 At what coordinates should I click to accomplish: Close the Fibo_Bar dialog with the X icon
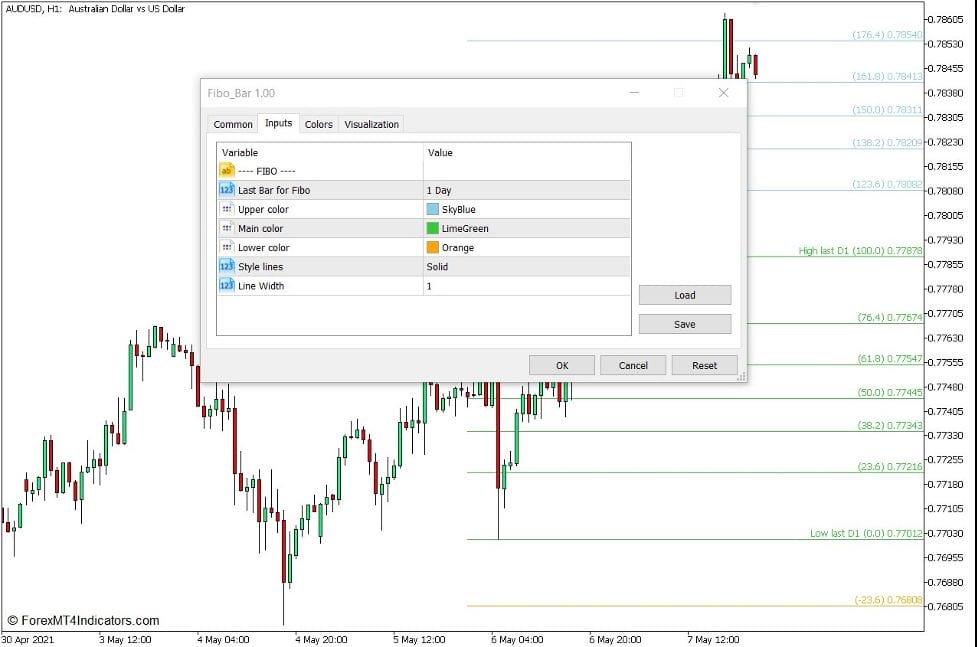pos(724,93)
